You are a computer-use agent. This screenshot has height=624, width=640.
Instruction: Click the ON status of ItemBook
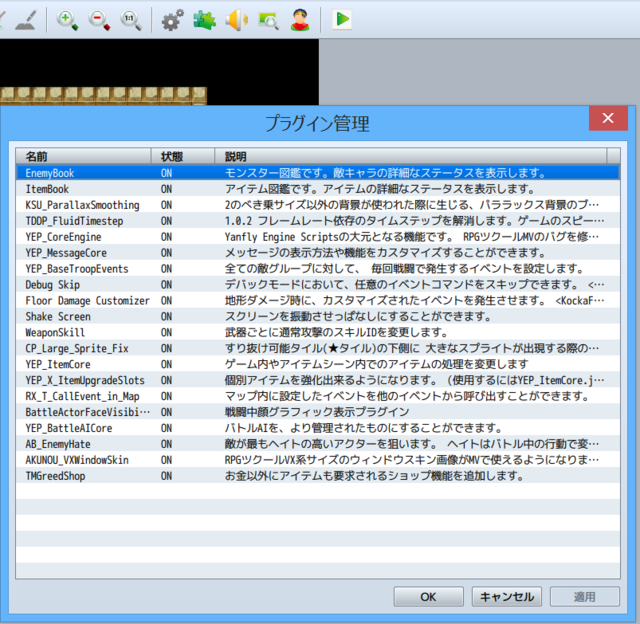166,189
